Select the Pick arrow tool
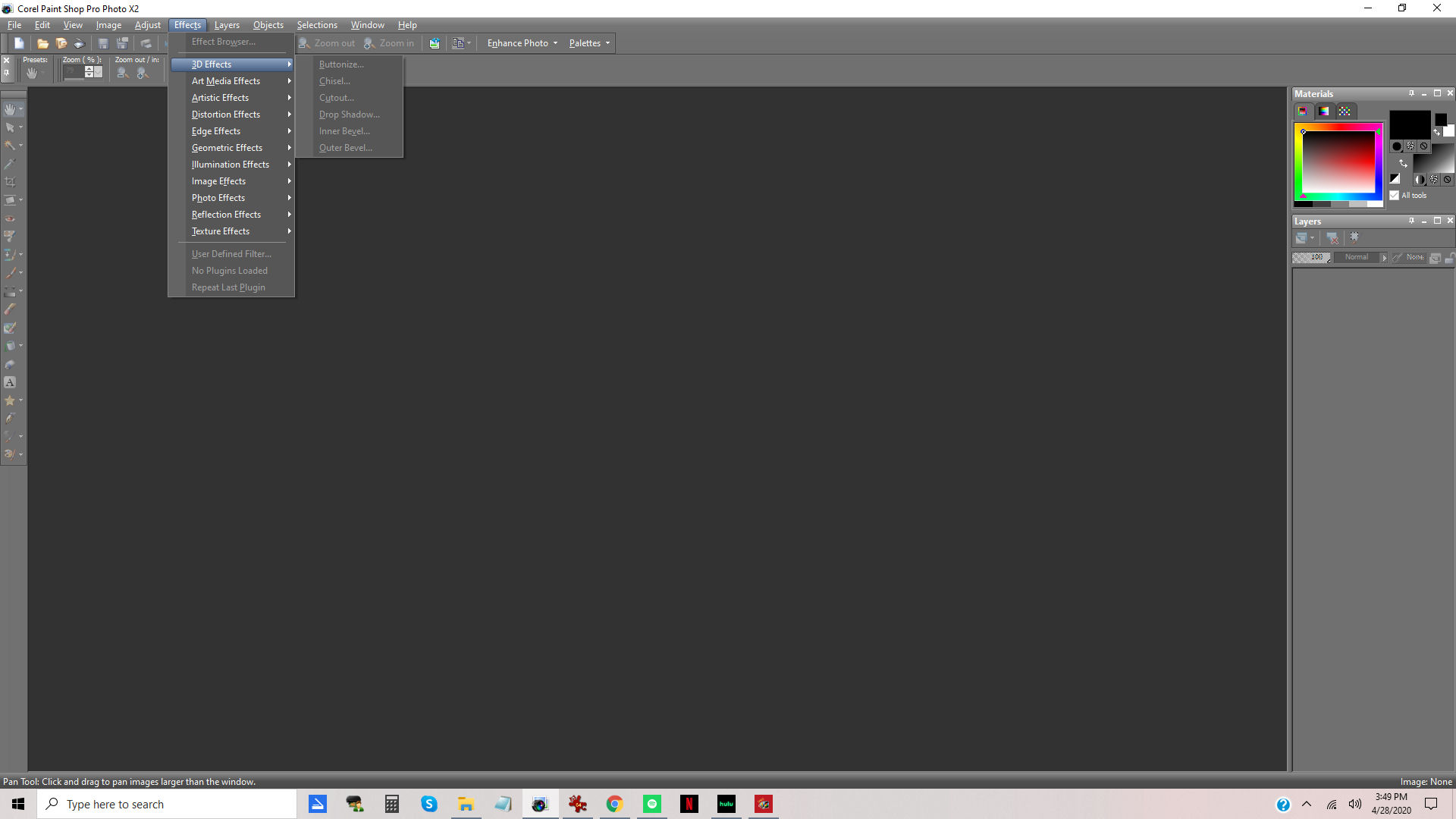1456x819 pixels. 10,127
